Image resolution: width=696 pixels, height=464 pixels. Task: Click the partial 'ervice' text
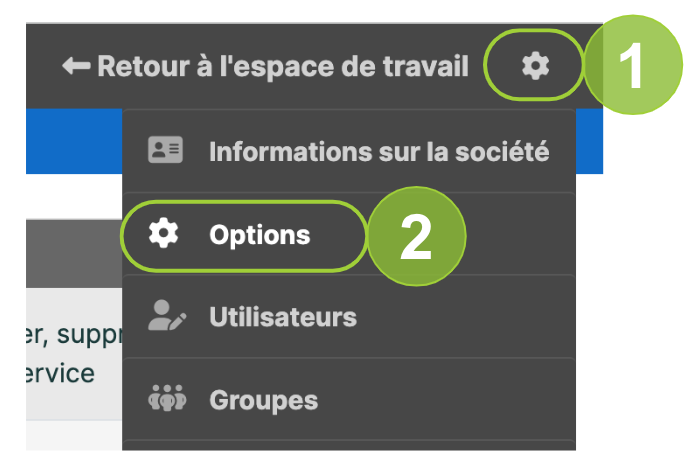click(60, 373)
